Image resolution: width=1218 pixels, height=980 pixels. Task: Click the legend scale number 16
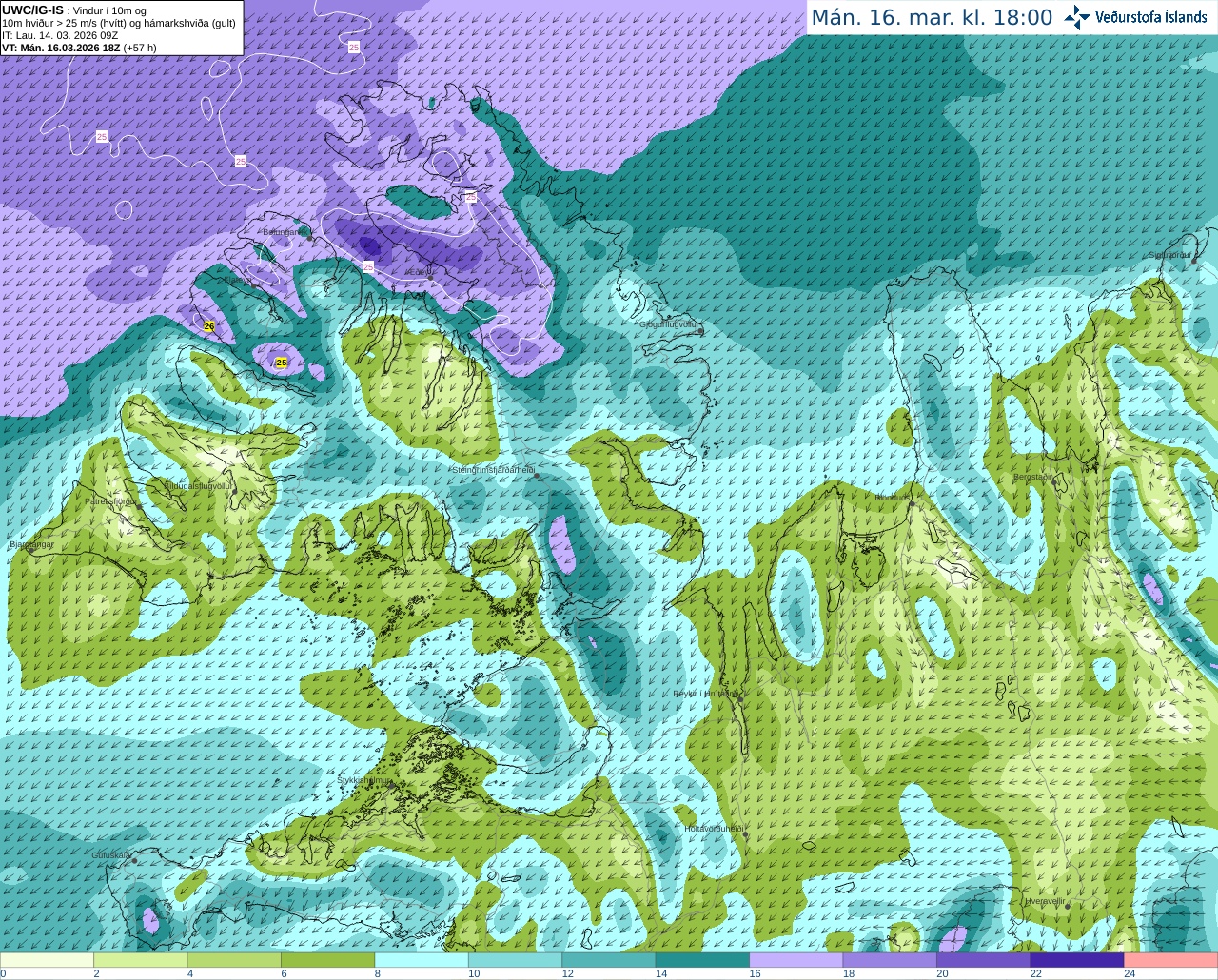pyautogui.click(x=755, y=973)
